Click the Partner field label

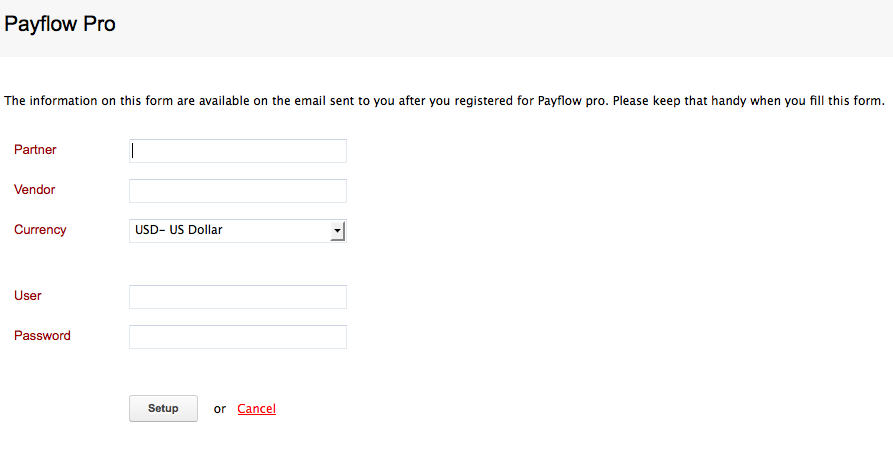pos(35,150)
